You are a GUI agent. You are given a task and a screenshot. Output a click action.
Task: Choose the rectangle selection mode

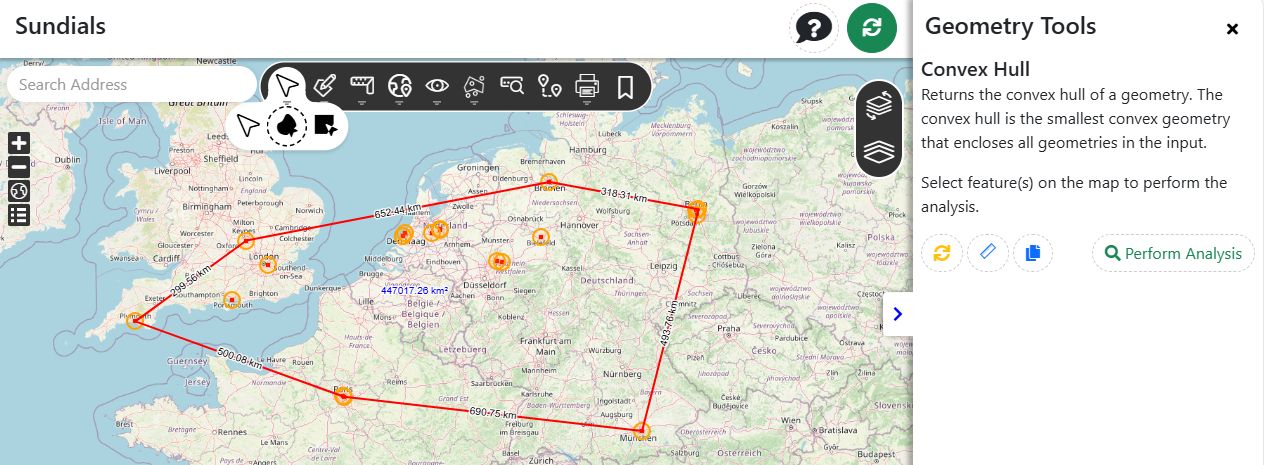coord(324,125)
